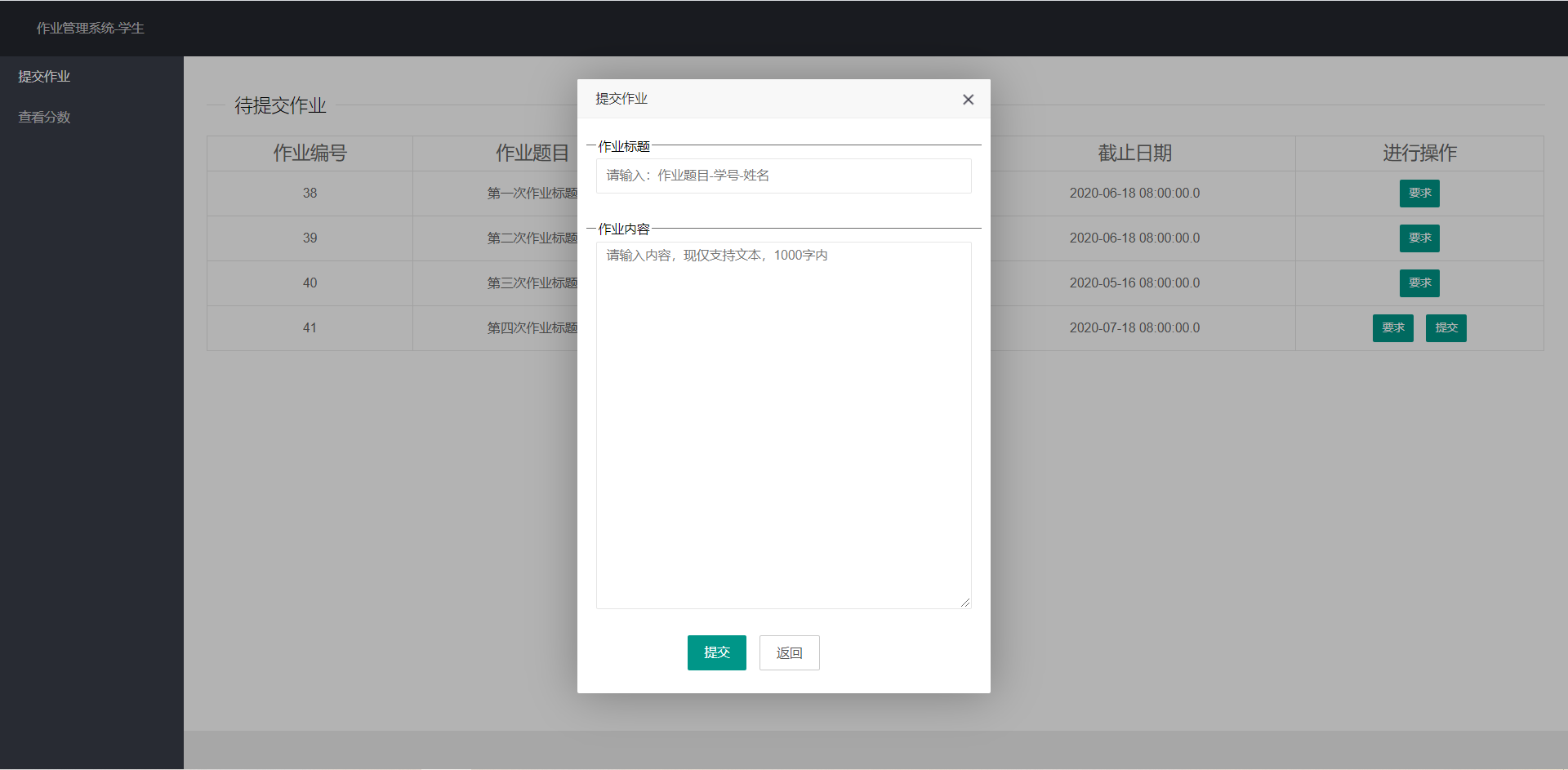This screenshot has height=770, width=1568.
Task: Click deadline 2020-07-18 08:00:00.0 cell
Action: pos(1134,328)
